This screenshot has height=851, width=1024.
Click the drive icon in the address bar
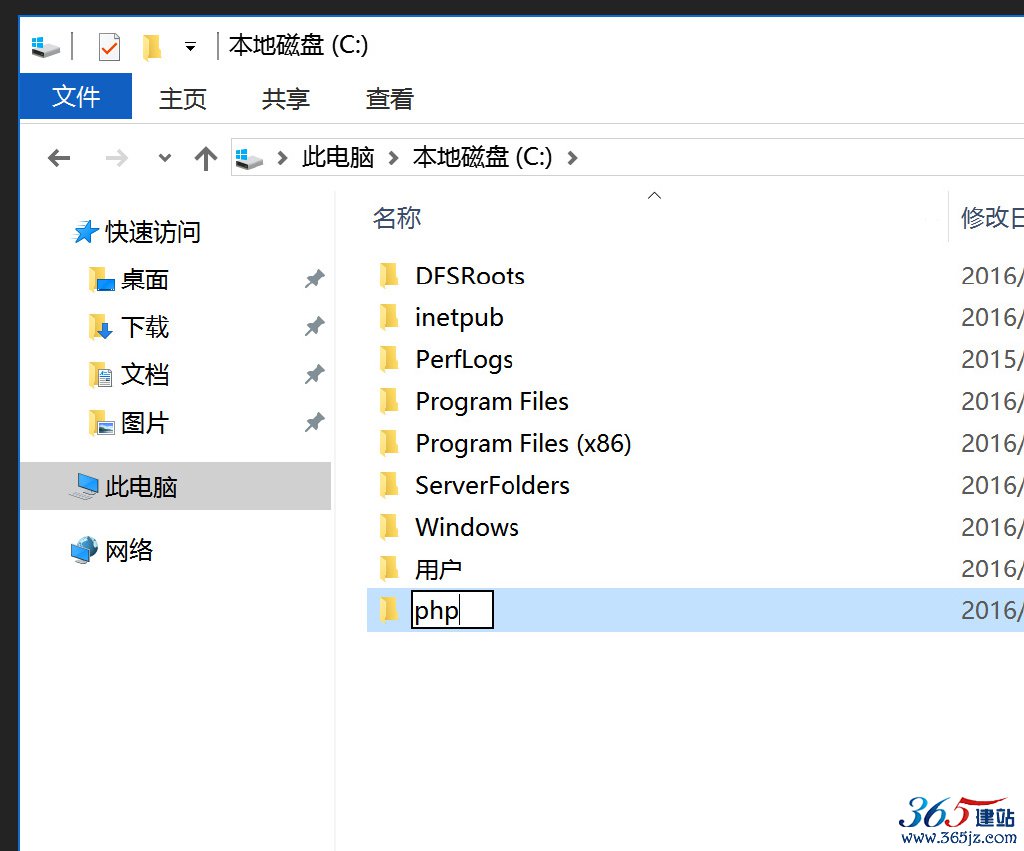pyautogui.click(x=249, y=158)
